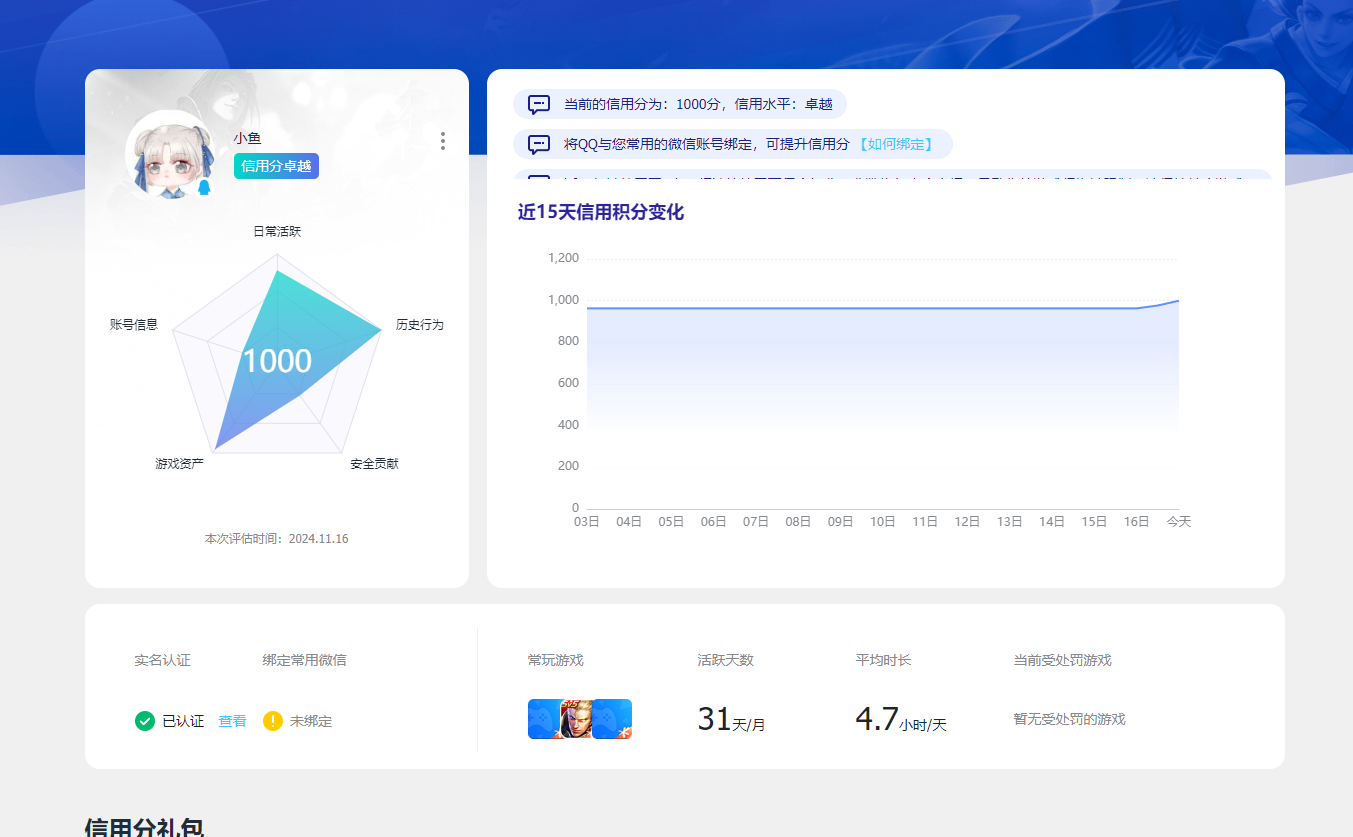Click the 今天 point on the chart axis
Viewport: 1353px width, 837px height.
1179,522
